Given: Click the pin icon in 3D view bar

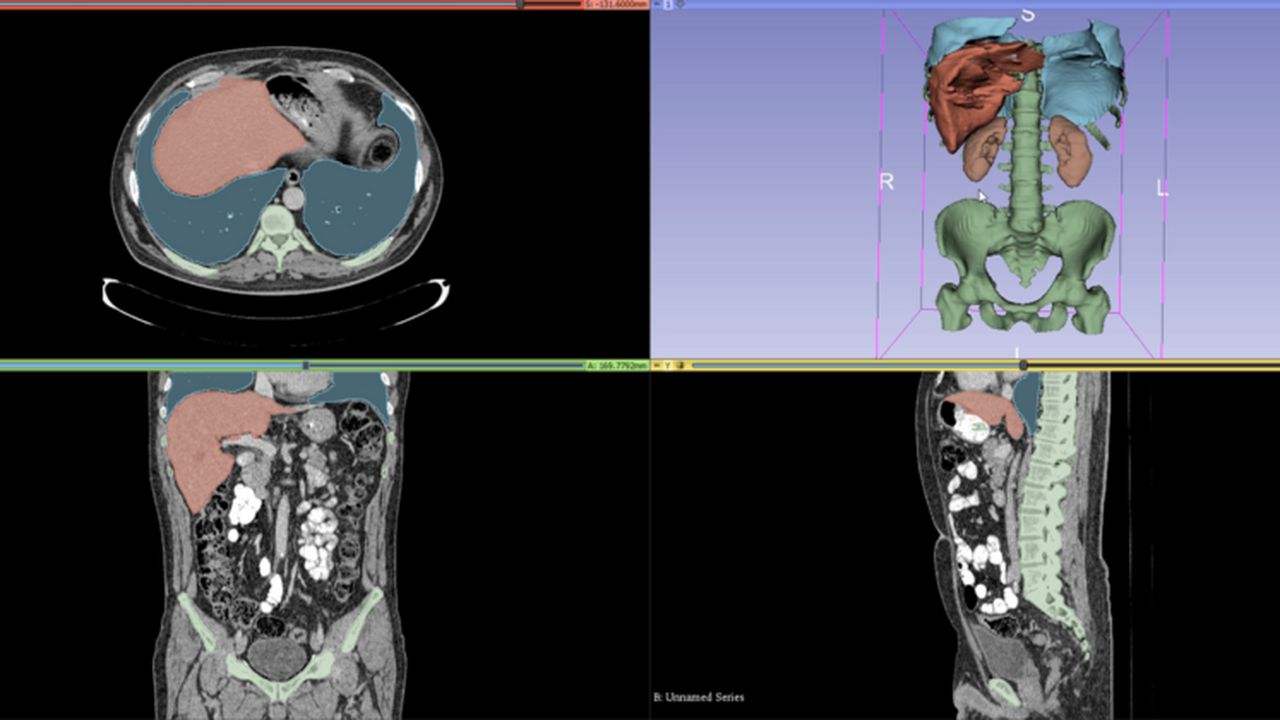Looking at the screenshot, I should coord(657,5).
